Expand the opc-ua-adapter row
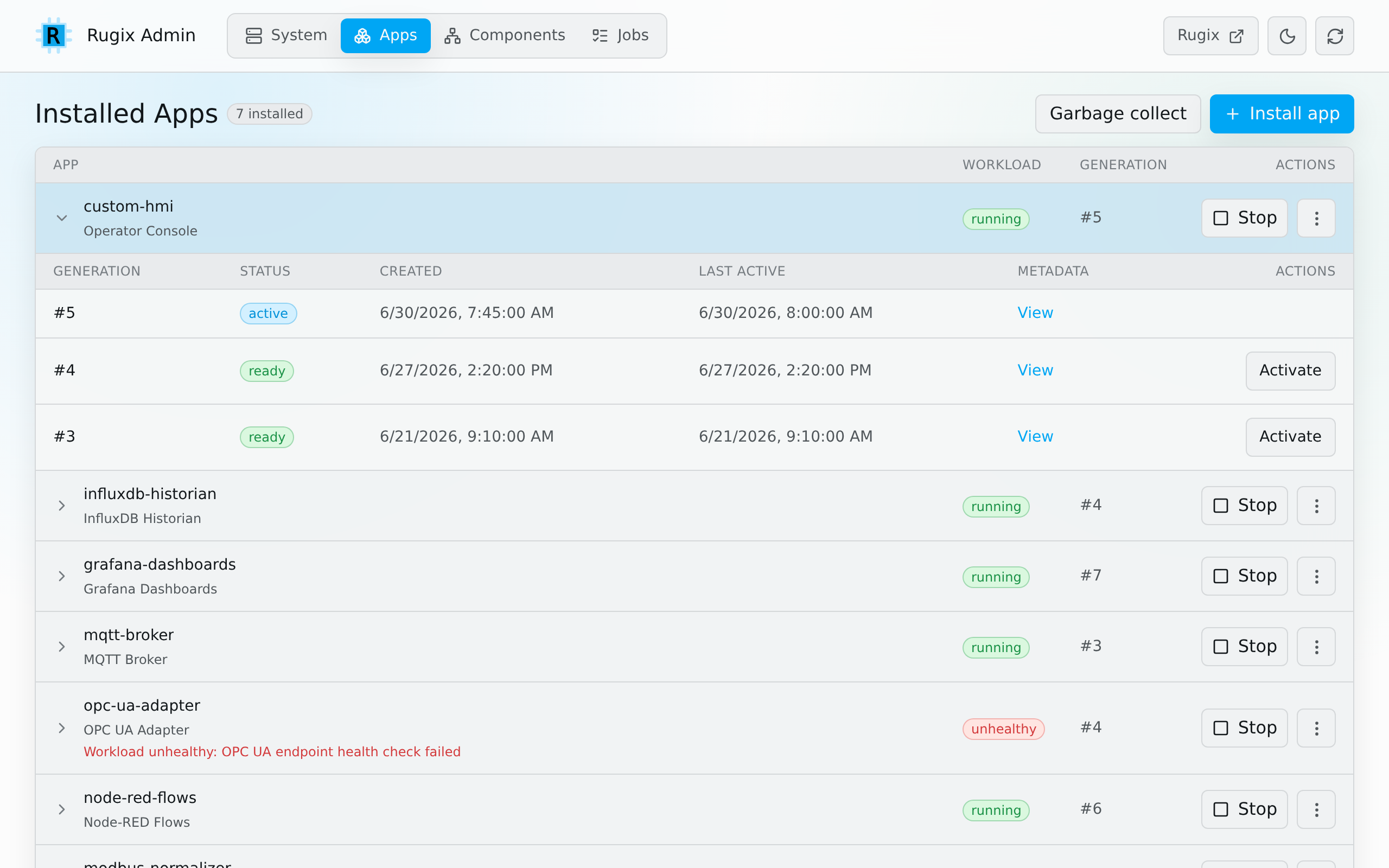This screenshot has height=868, width=1389. pyautogui.click(x=62, y=729)
